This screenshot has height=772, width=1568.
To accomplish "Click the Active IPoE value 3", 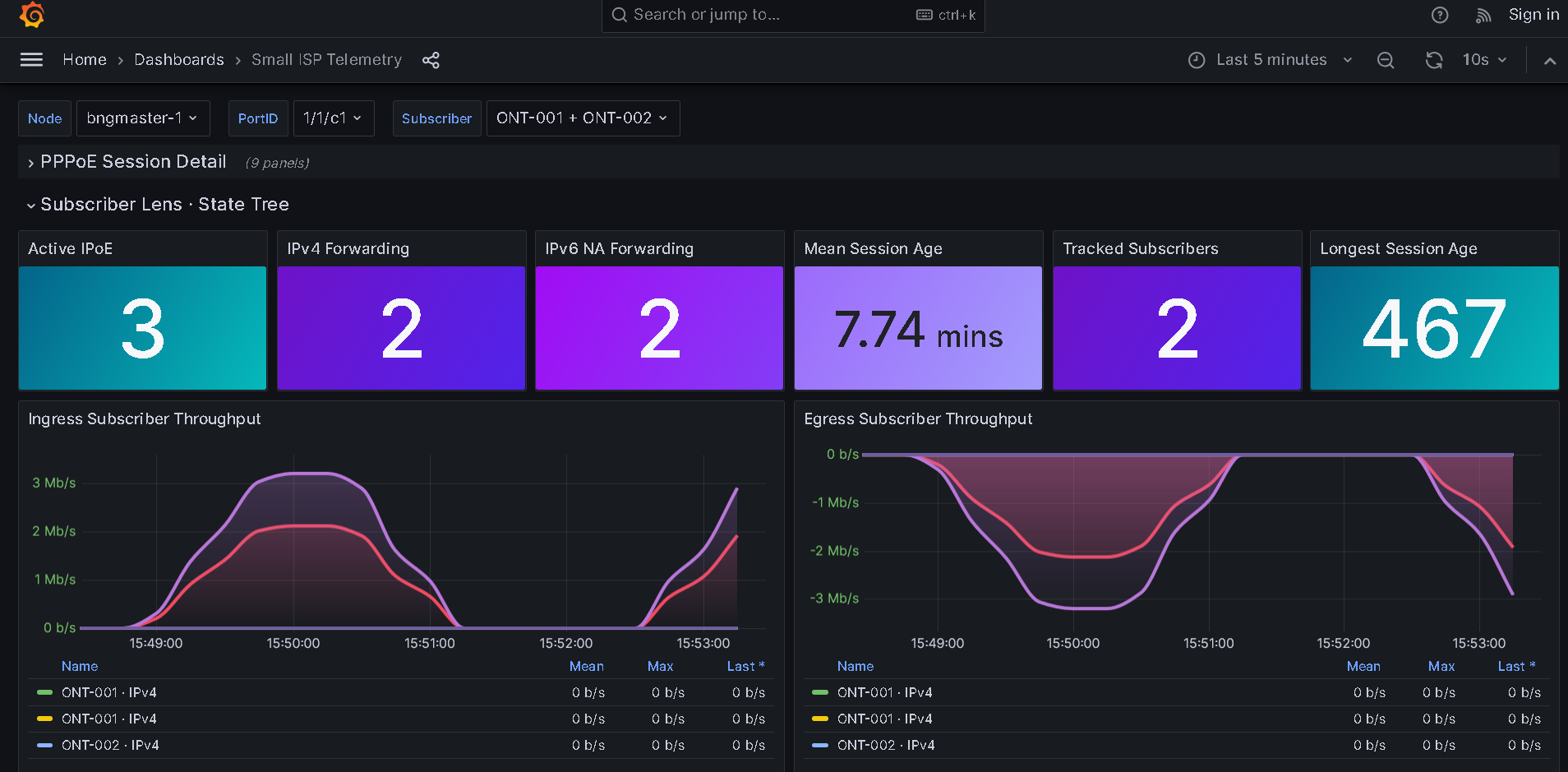I will (x=143, y=329).
